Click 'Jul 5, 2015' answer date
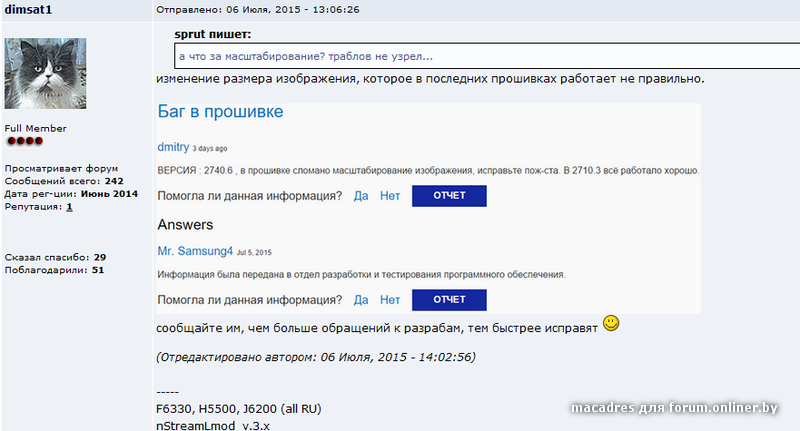This screenshot has height=431, width=800. pyautogui.click(x=254, y=252)
